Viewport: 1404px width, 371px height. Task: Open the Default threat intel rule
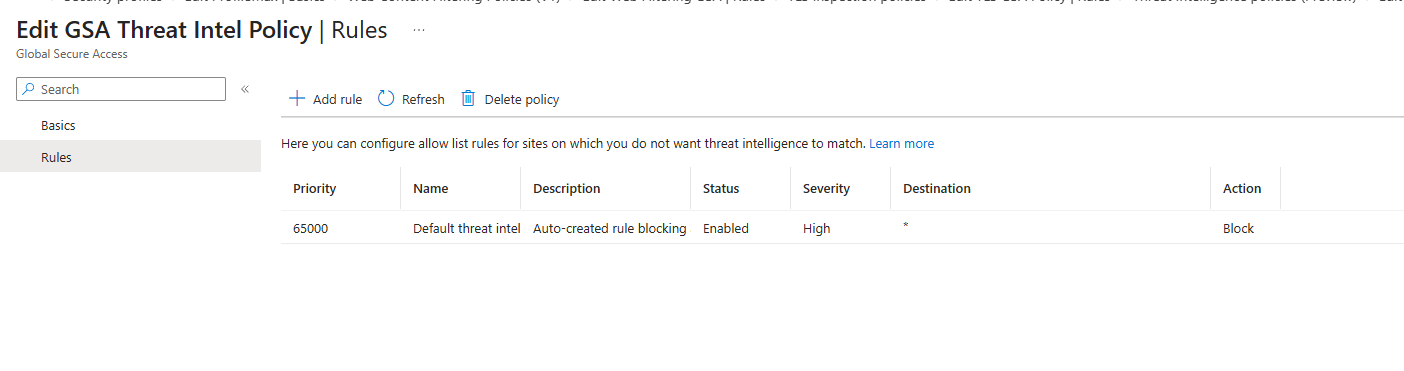(466, 228)
